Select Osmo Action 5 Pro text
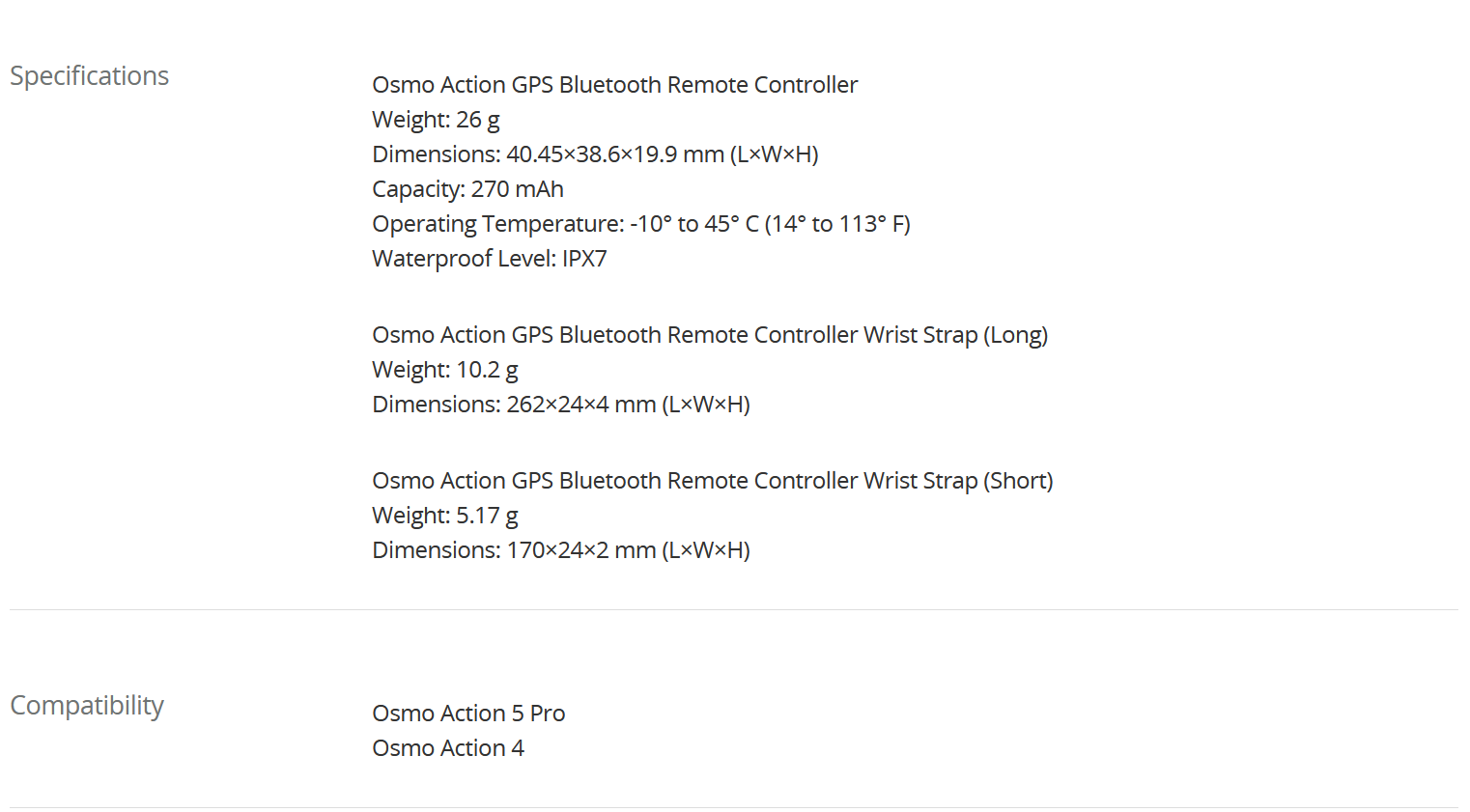The width and height of the screenshot is (1470, 812). click(x=468, y=714)
